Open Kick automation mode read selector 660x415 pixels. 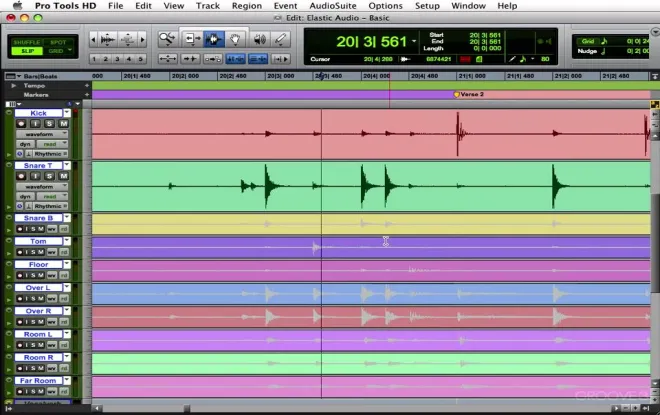coord(52,144)
